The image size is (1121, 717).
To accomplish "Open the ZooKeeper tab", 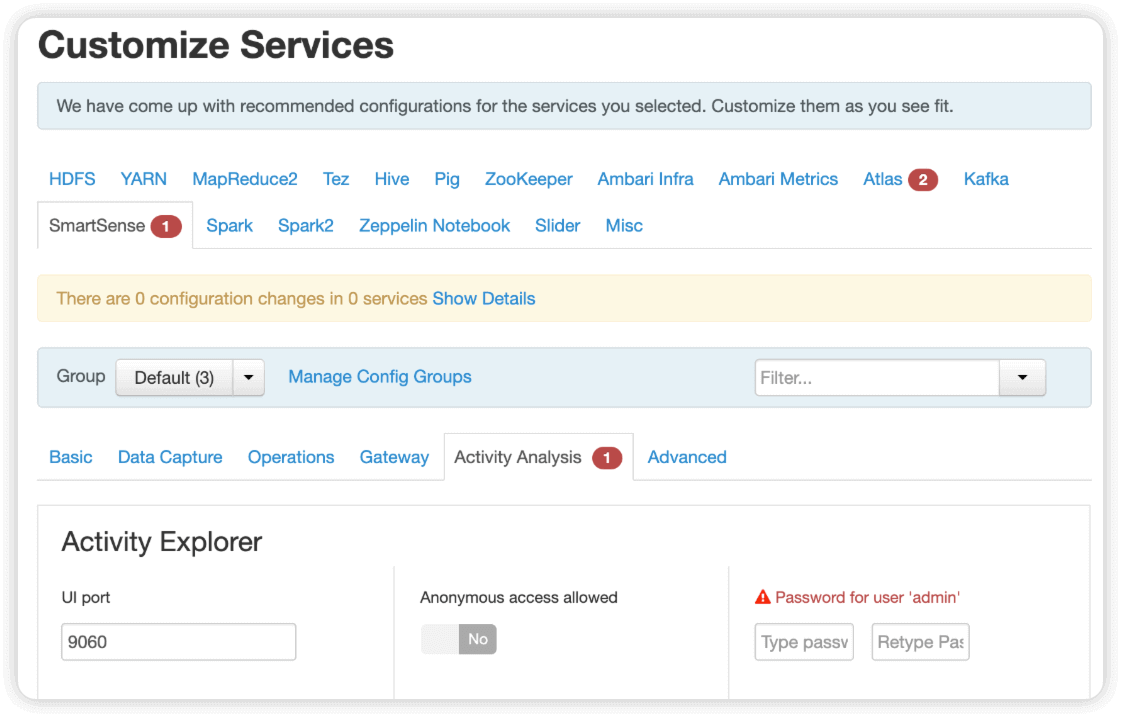I will click(x=528, y=179).
